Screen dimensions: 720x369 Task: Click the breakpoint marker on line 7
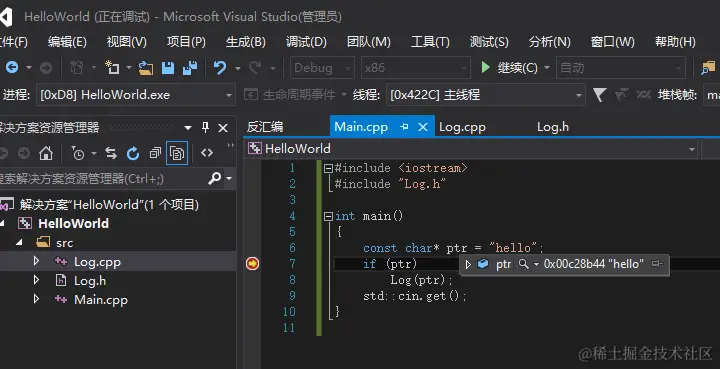point(253,263)
